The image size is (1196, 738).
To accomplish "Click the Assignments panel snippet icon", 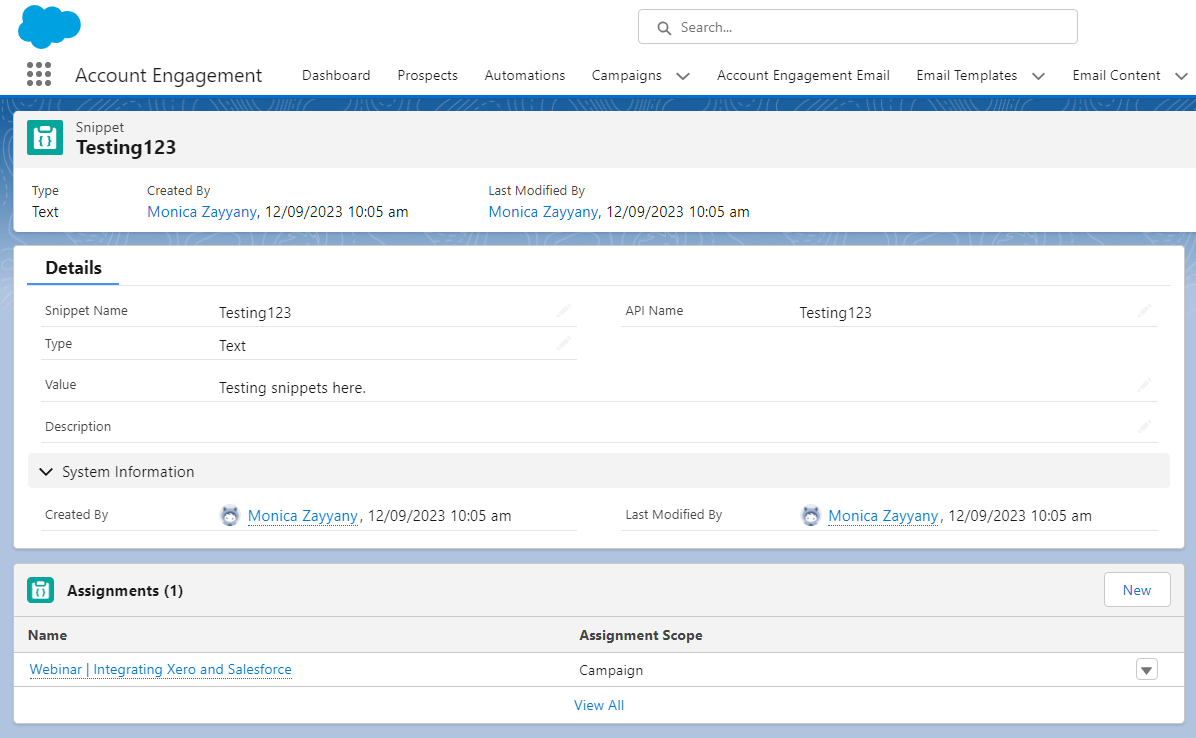I will click(40, 590).
